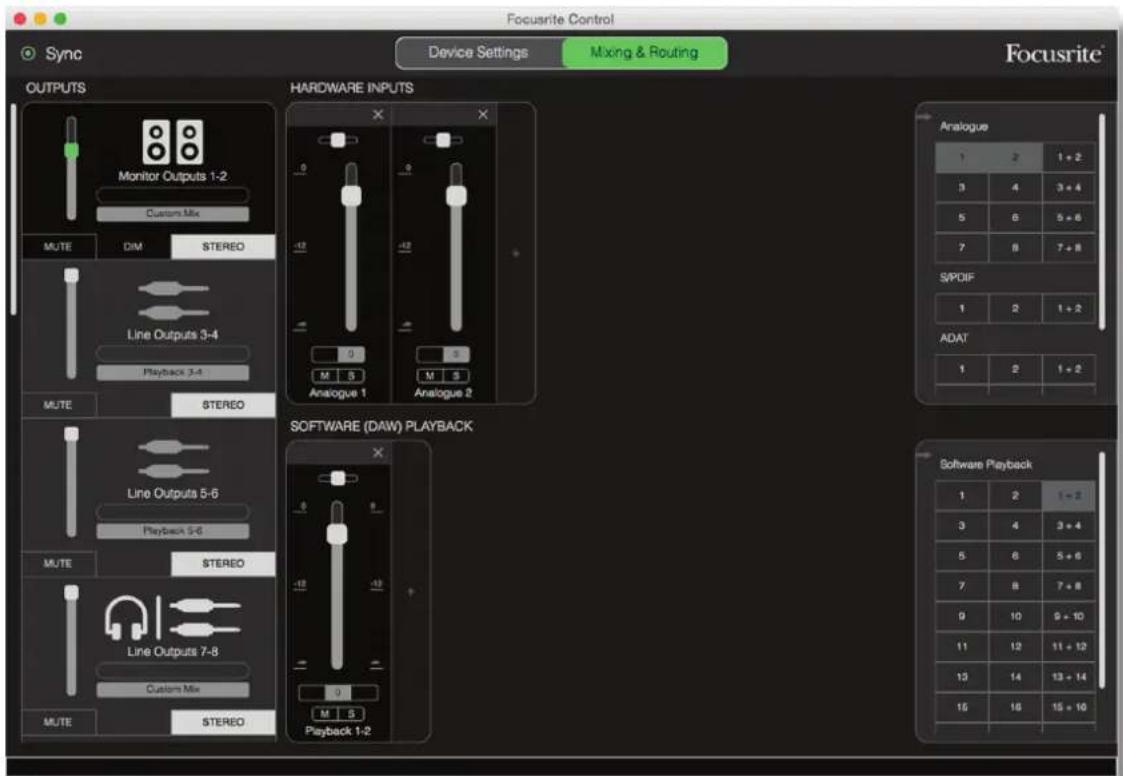Mute the Analogue 1 channel (M)

pos(325,375)
